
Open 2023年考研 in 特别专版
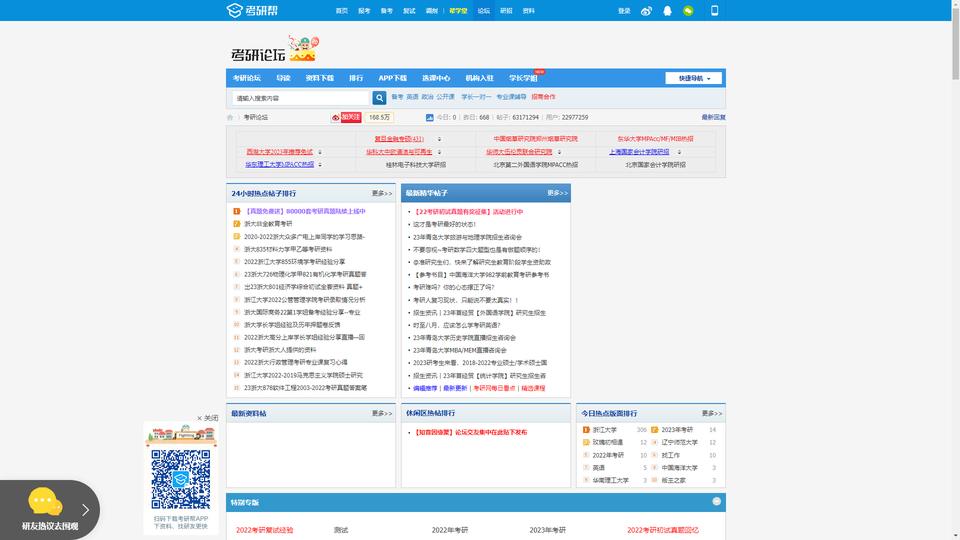point(547,530)
